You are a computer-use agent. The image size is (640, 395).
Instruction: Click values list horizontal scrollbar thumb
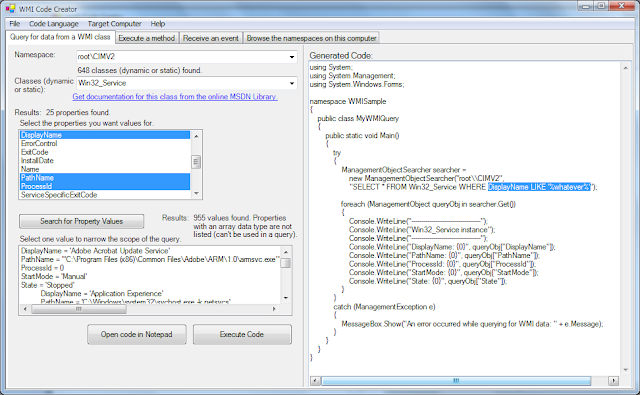coord(78,309)
